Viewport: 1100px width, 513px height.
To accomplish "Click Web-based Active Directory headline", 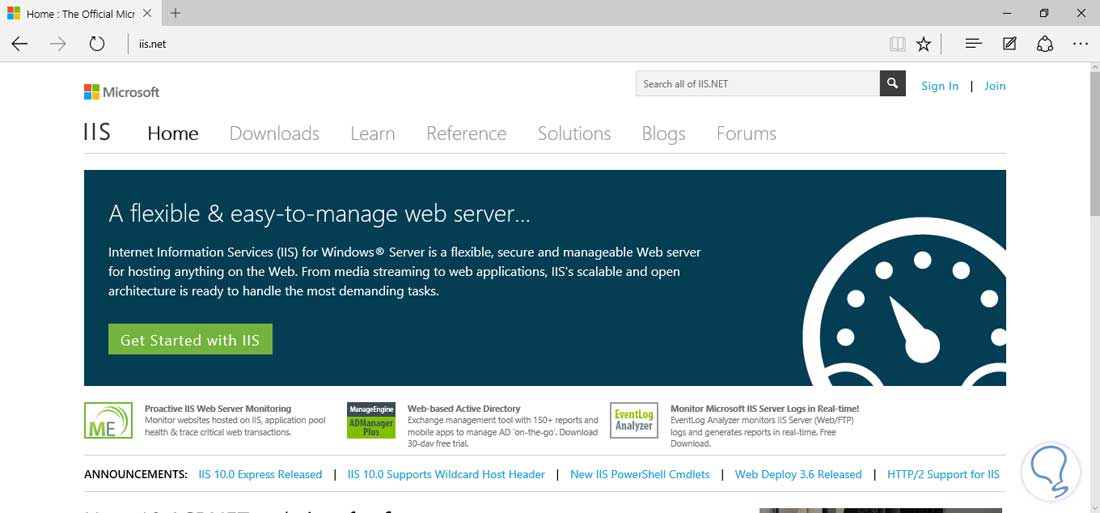I will [x=464, y=408].
